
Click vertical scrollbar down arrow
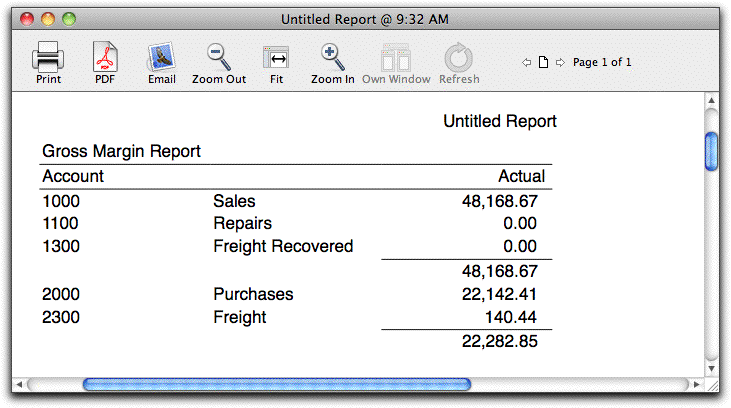(711, 368)
